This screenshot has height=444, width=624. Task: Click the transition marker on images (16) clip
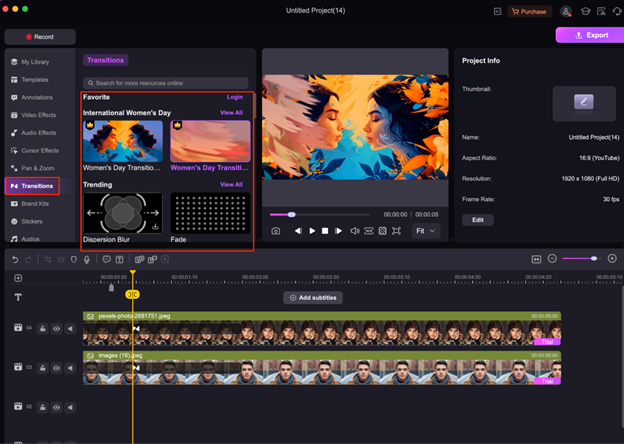click(136, 368)
